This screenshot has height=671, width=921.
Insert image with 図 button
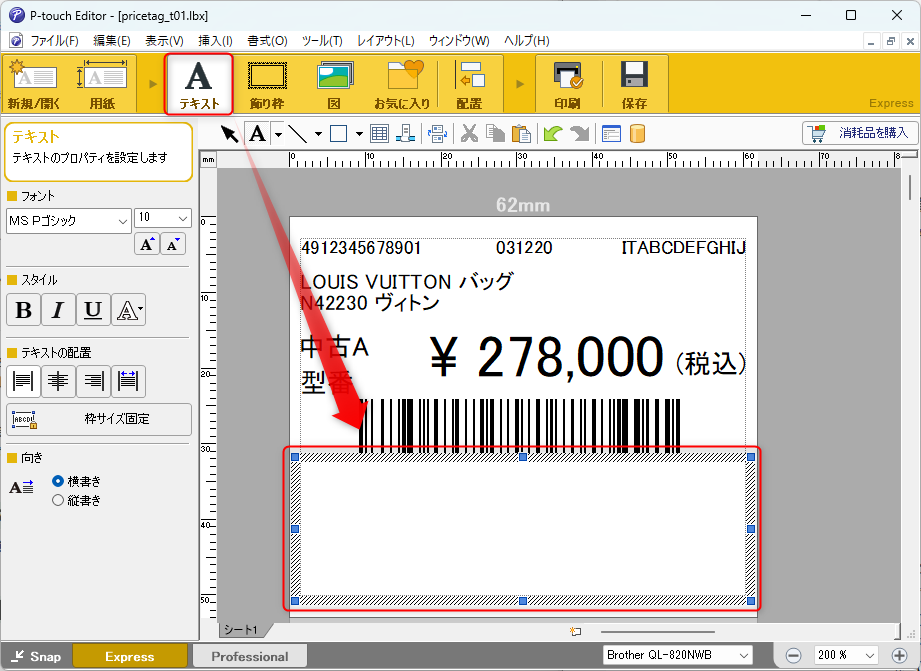tap(334, 85)
